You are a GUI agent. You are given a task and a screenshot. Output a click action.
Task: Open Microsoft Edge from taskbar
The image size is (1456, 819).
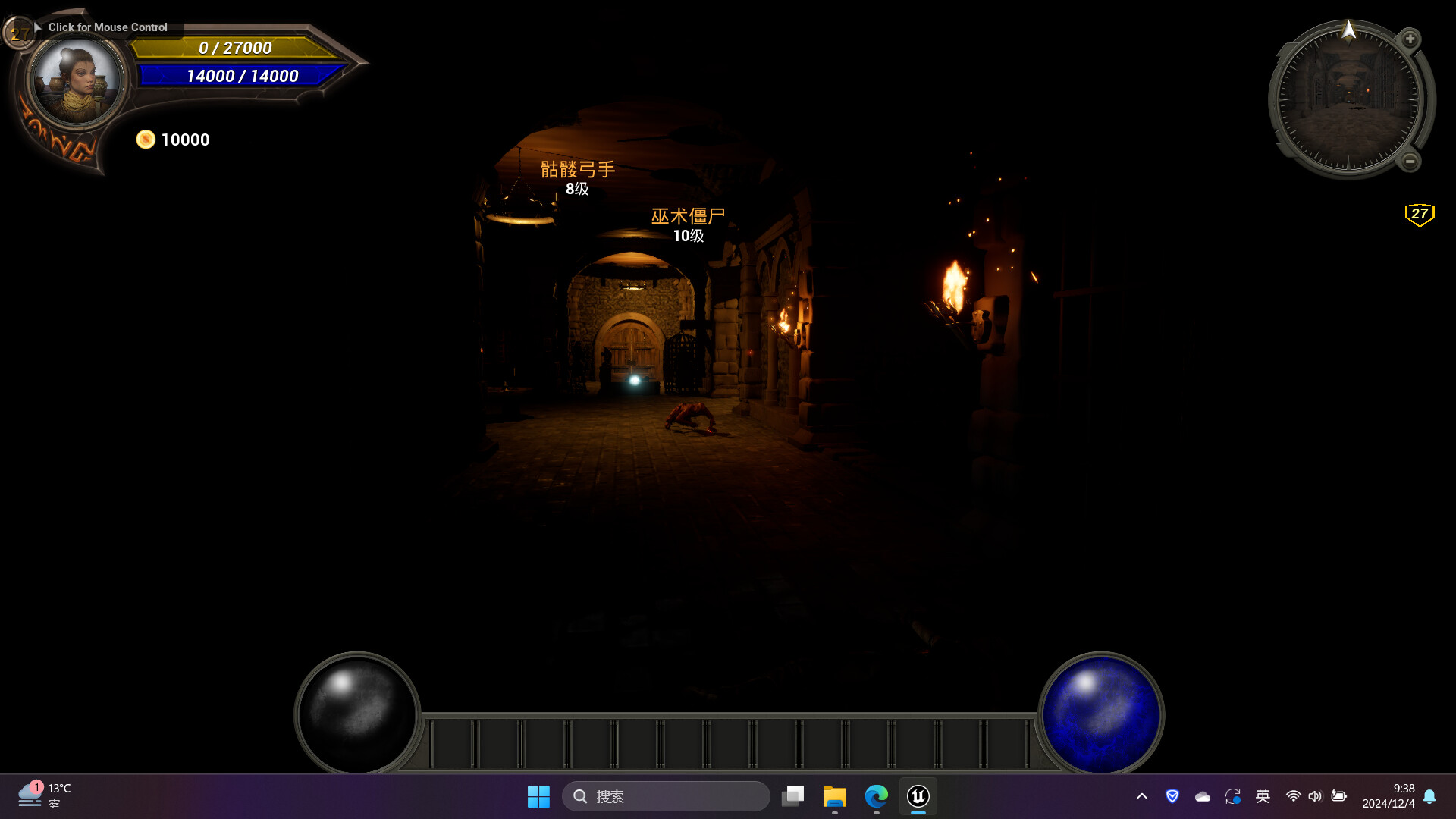(x=876, y=796)
